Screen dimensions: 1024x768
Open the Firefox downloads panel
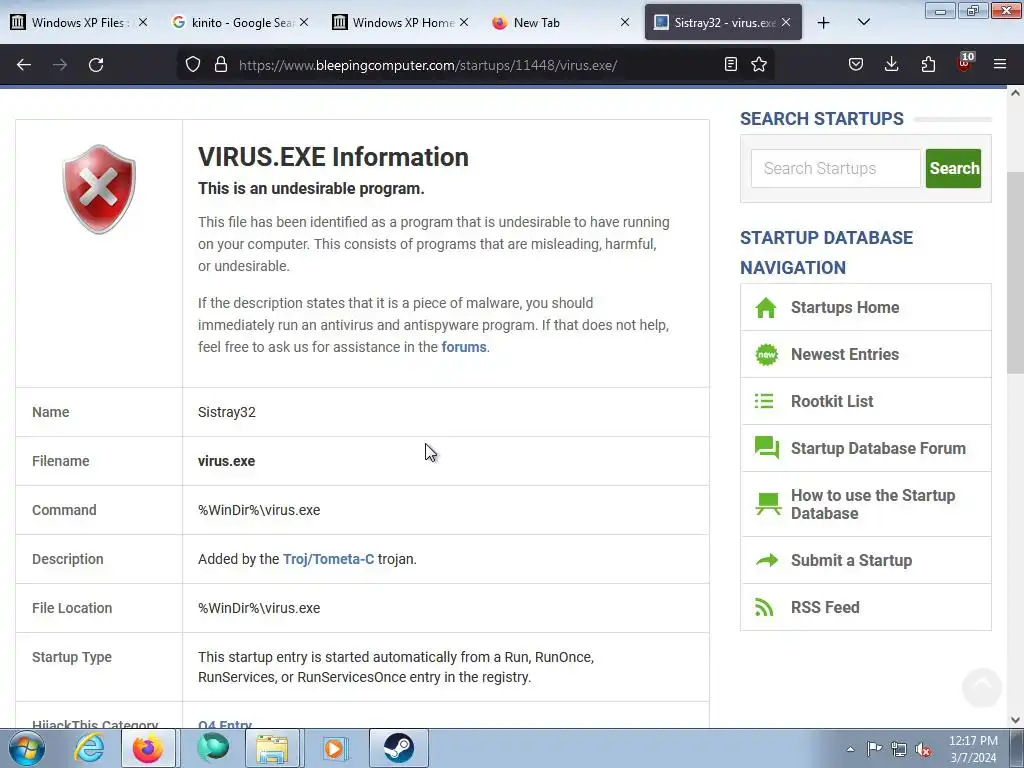click(891, 65)
